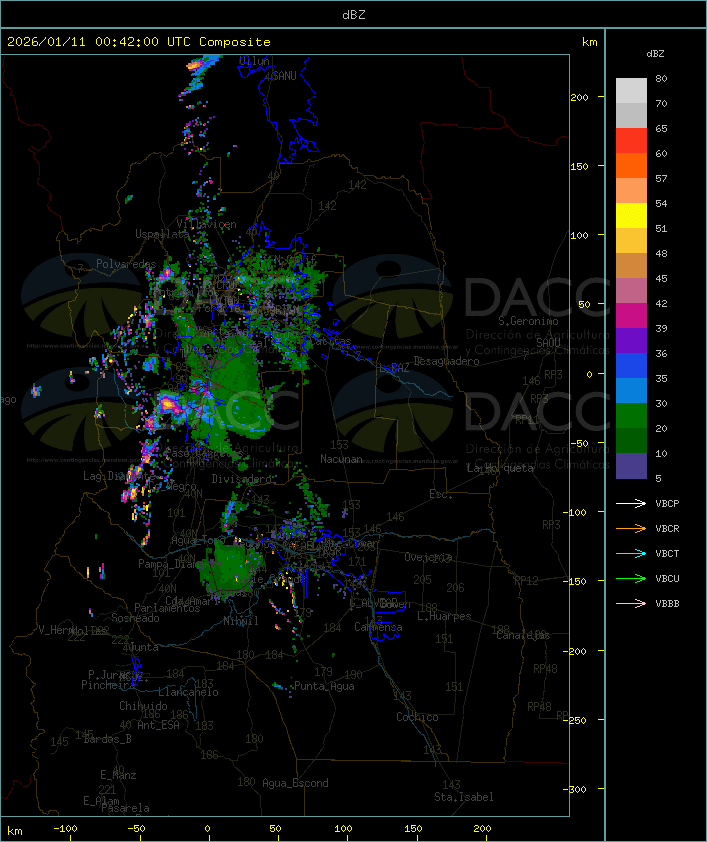
Task: Select the Polvaredas location label
Action: tap(126, 264)
